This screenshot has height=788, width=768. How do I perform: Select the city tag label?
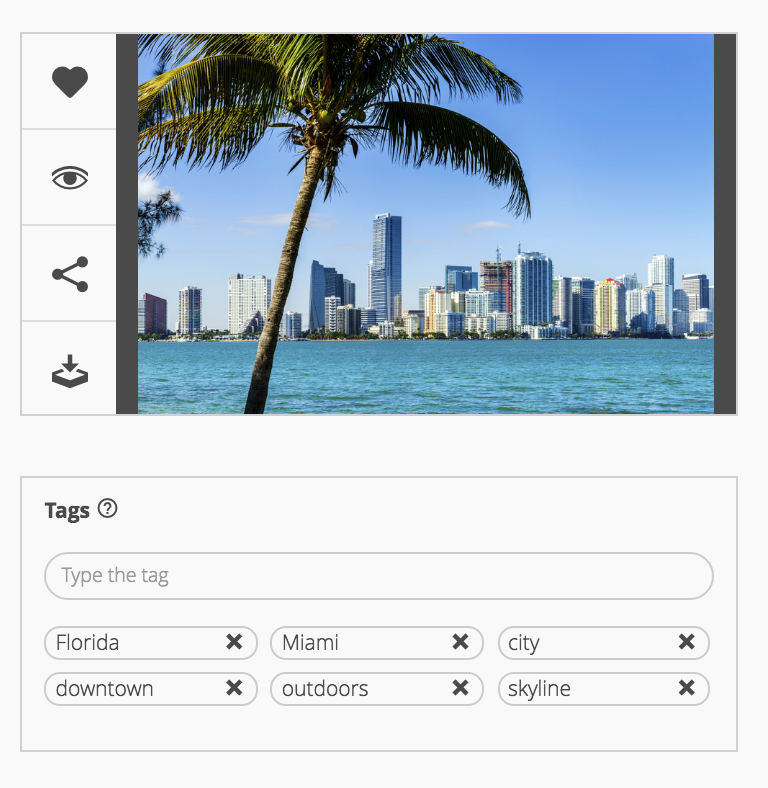(524, 644)
